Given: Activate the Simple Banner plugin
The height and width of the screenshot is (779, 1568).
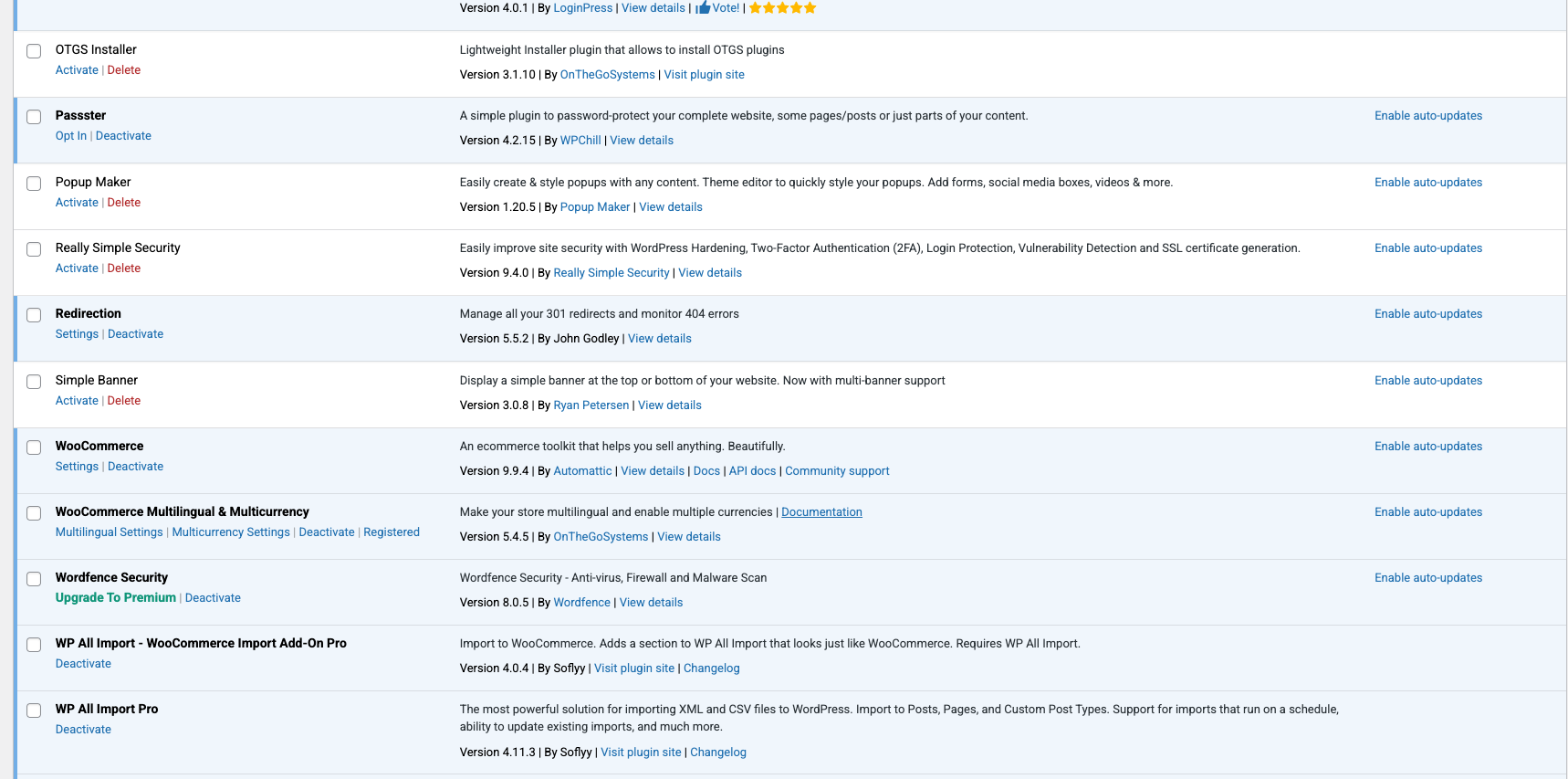Looking at the screenshot, I should pyautogui.click(x=77, y=401).
